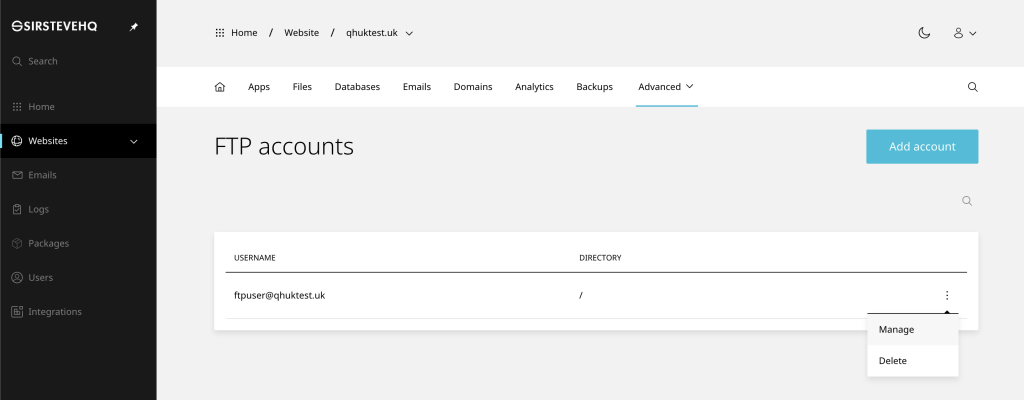Switch to the Apps tab
The height and width of the screenshot is (400, 1024).
point(259,87)
